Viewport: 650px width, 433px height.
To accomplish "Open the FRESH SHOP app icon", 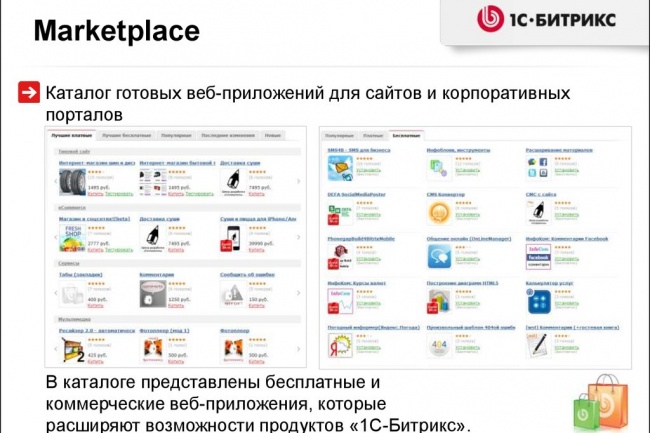I will pos(72,238).
